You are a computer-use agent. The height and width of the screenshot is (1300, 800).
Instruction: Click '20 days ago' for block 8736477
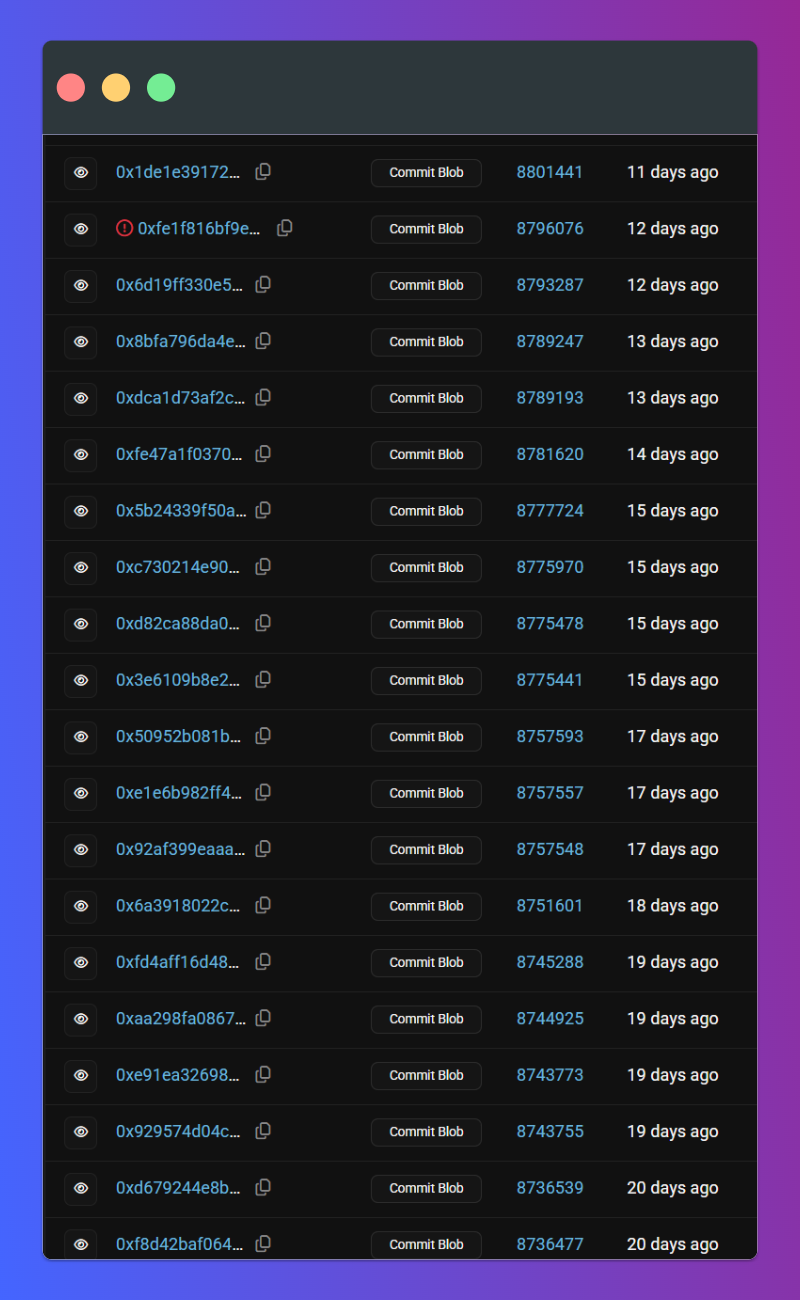point(673,1245)
